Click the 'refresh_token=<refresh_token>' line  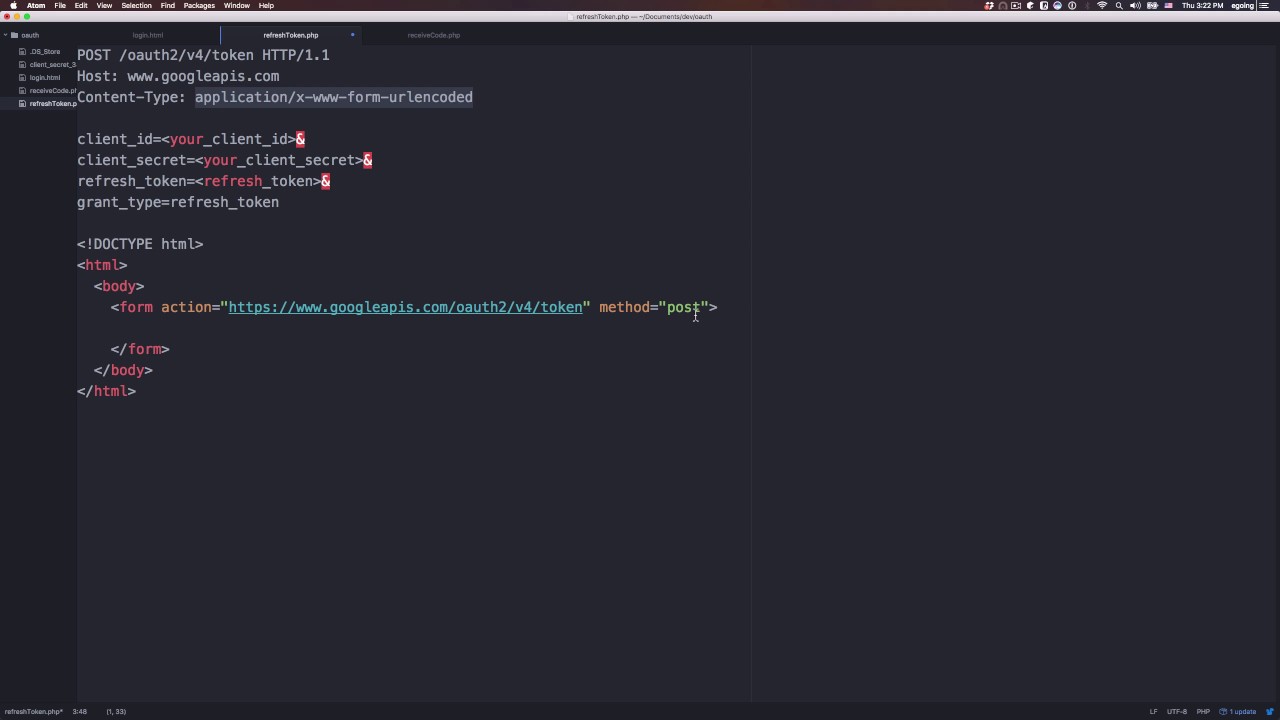203,181
